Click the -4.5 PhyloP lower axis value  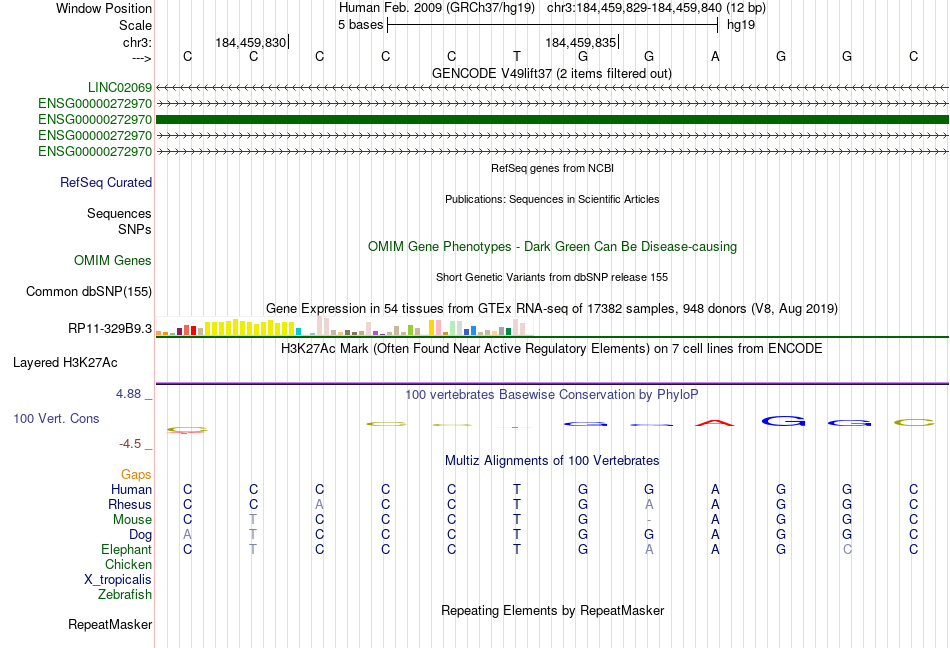click(130, 444)
